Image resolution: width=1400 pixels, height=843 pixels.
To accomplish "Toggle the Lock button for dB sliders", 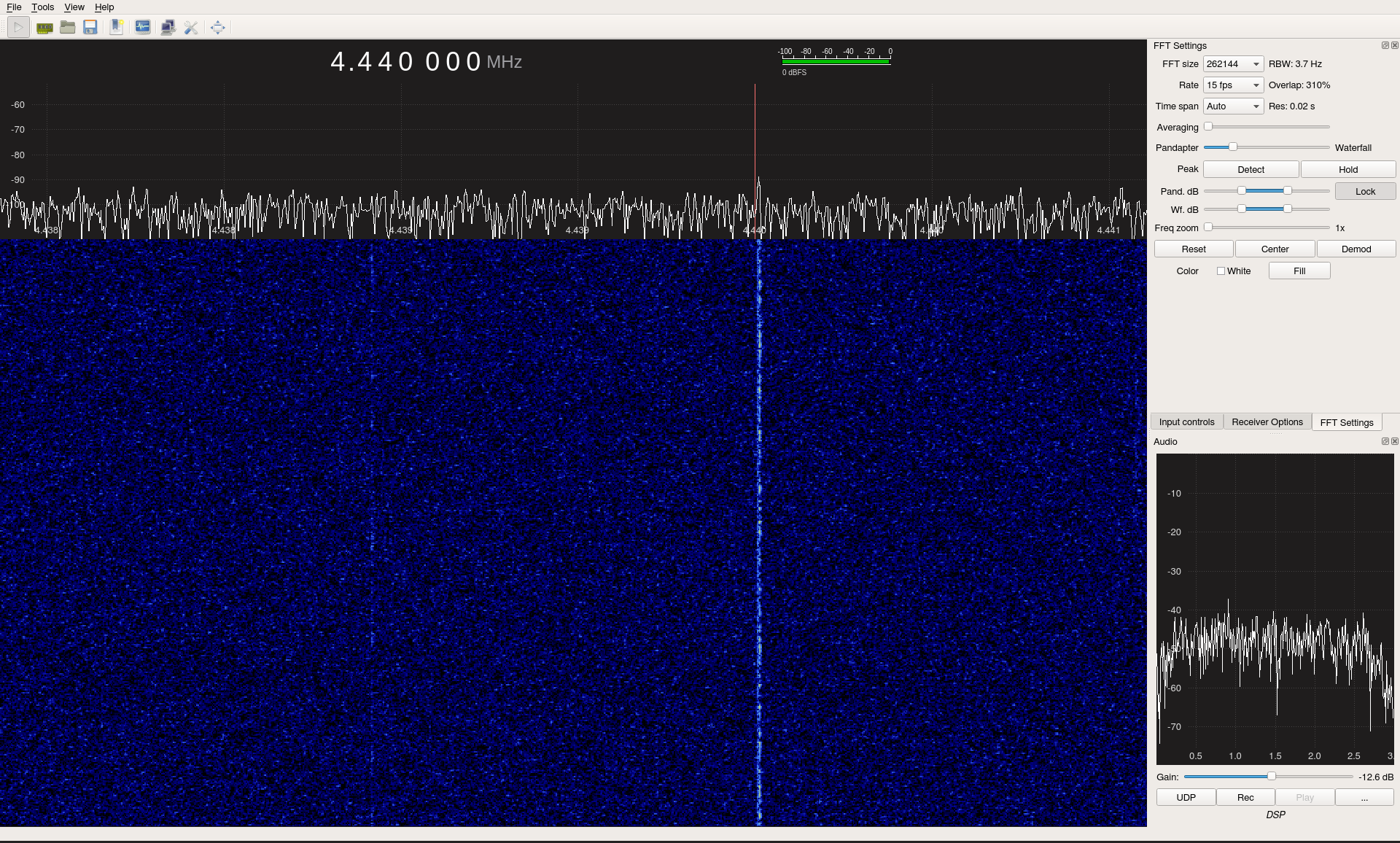I will (x=1365, y=191).
